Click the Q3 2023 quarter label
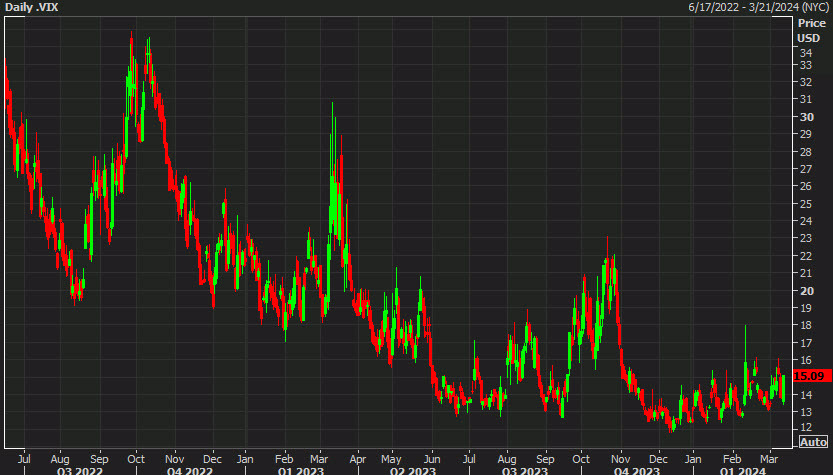Viewport: 833px width, 475px height. pos(525,471)
